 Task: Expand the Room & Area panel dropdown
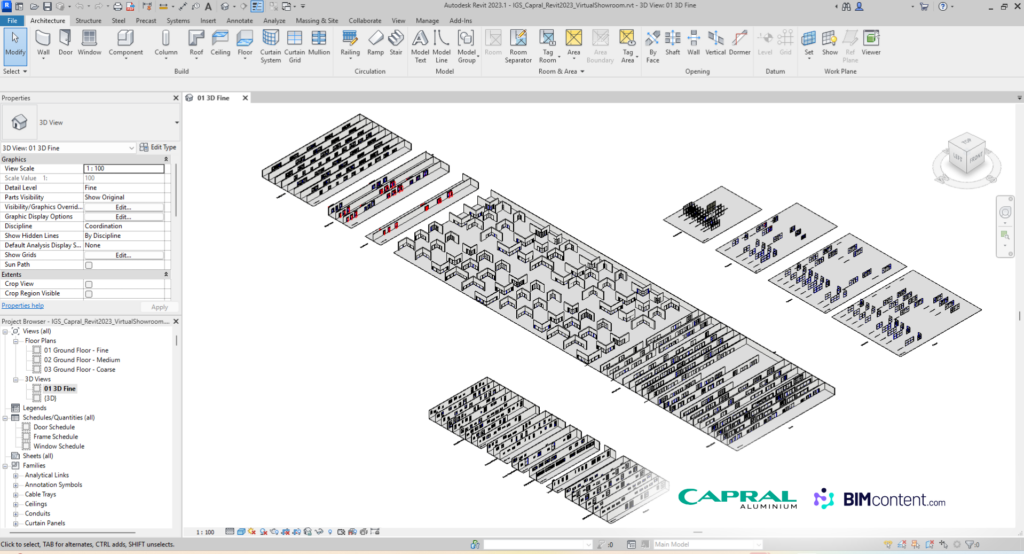[561, 71]
